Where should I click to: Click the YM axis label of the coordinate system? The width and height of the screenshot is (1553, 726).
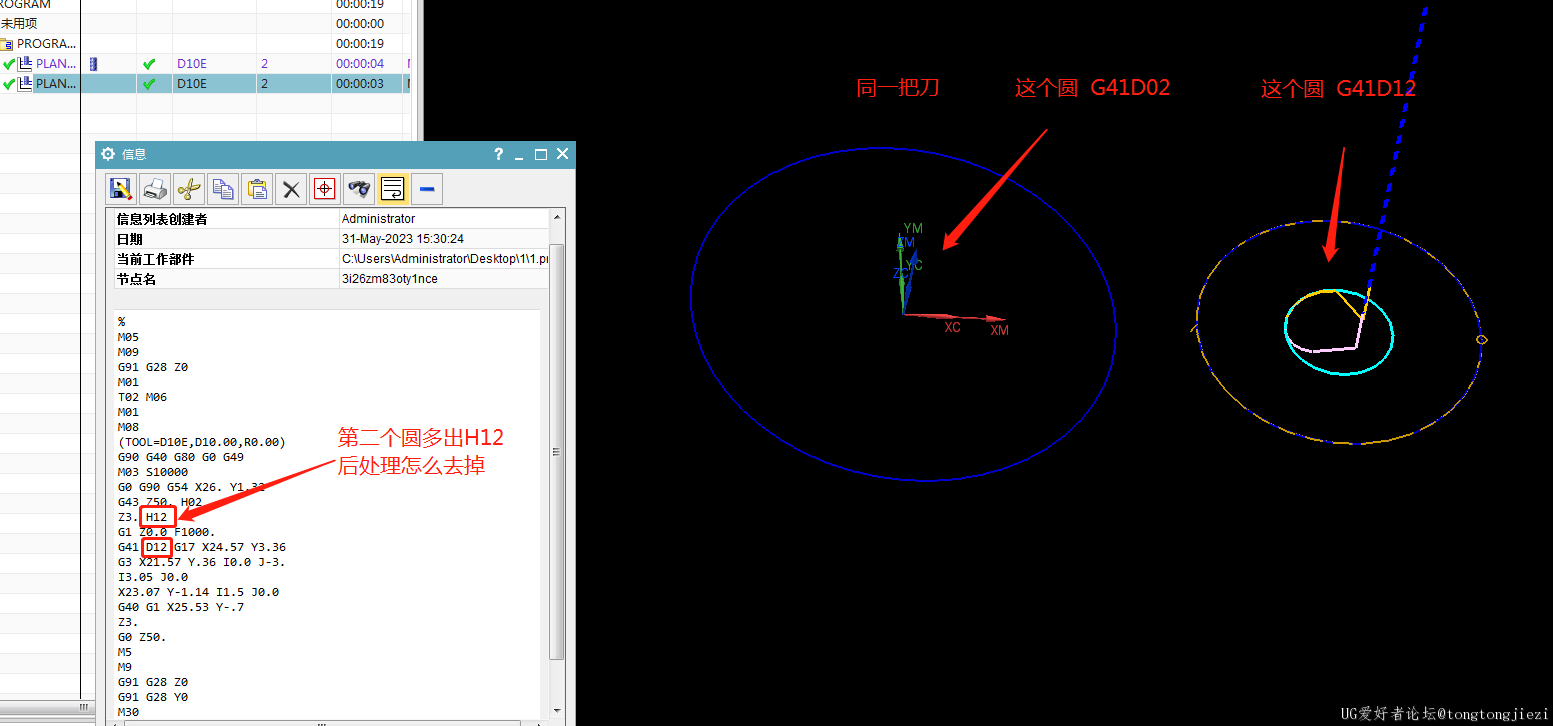coord(913,229)
